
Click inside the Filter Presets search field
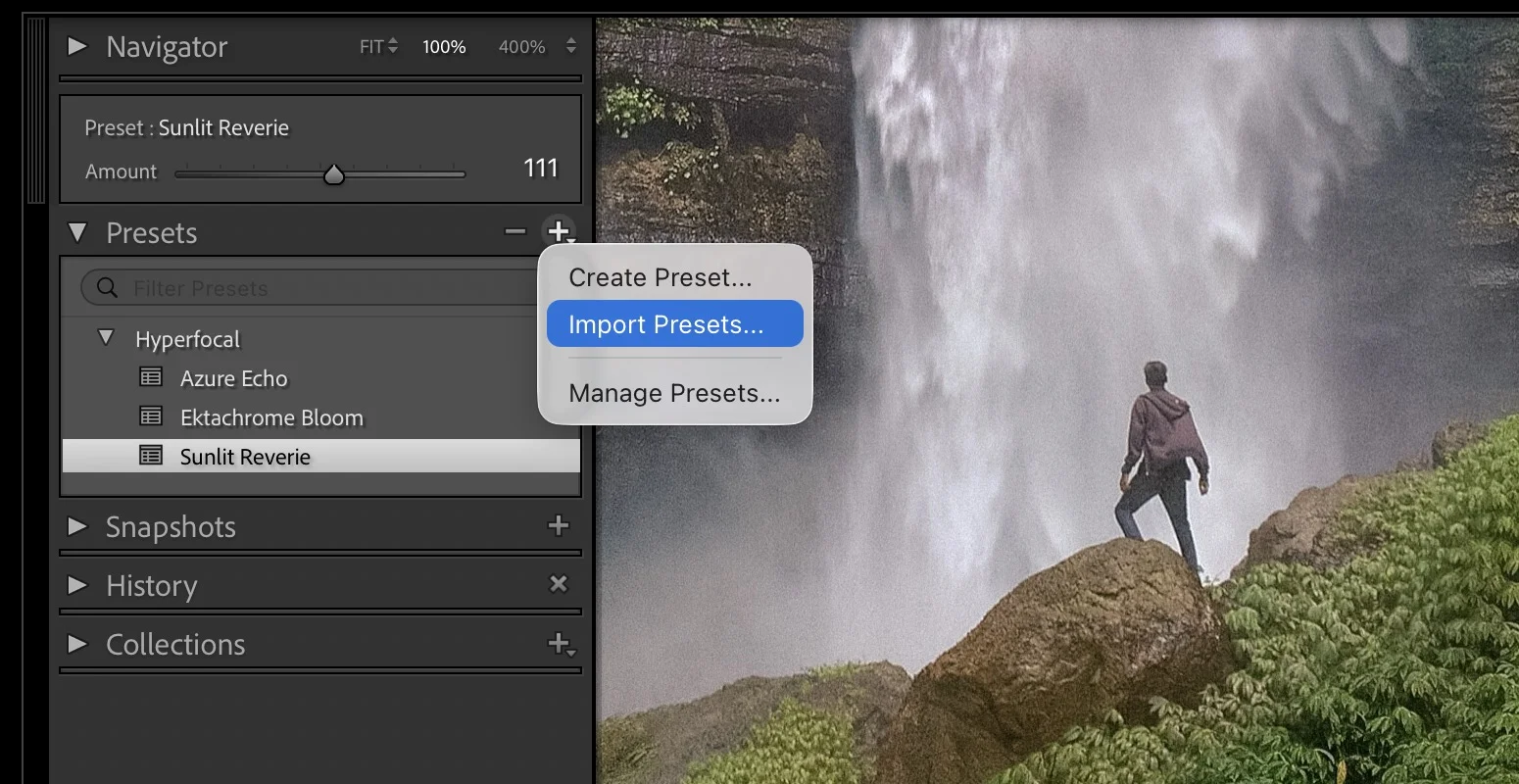click(x=294, y=287)
